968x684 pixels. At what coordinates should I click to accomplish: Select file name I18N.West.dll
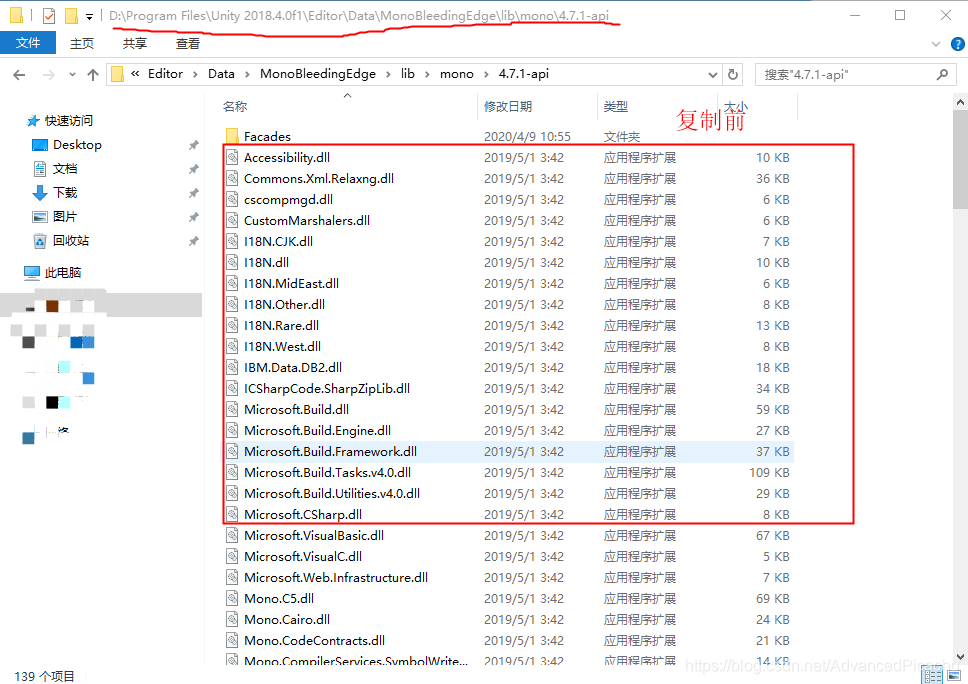pyautogui.click(x=282, y=346)
